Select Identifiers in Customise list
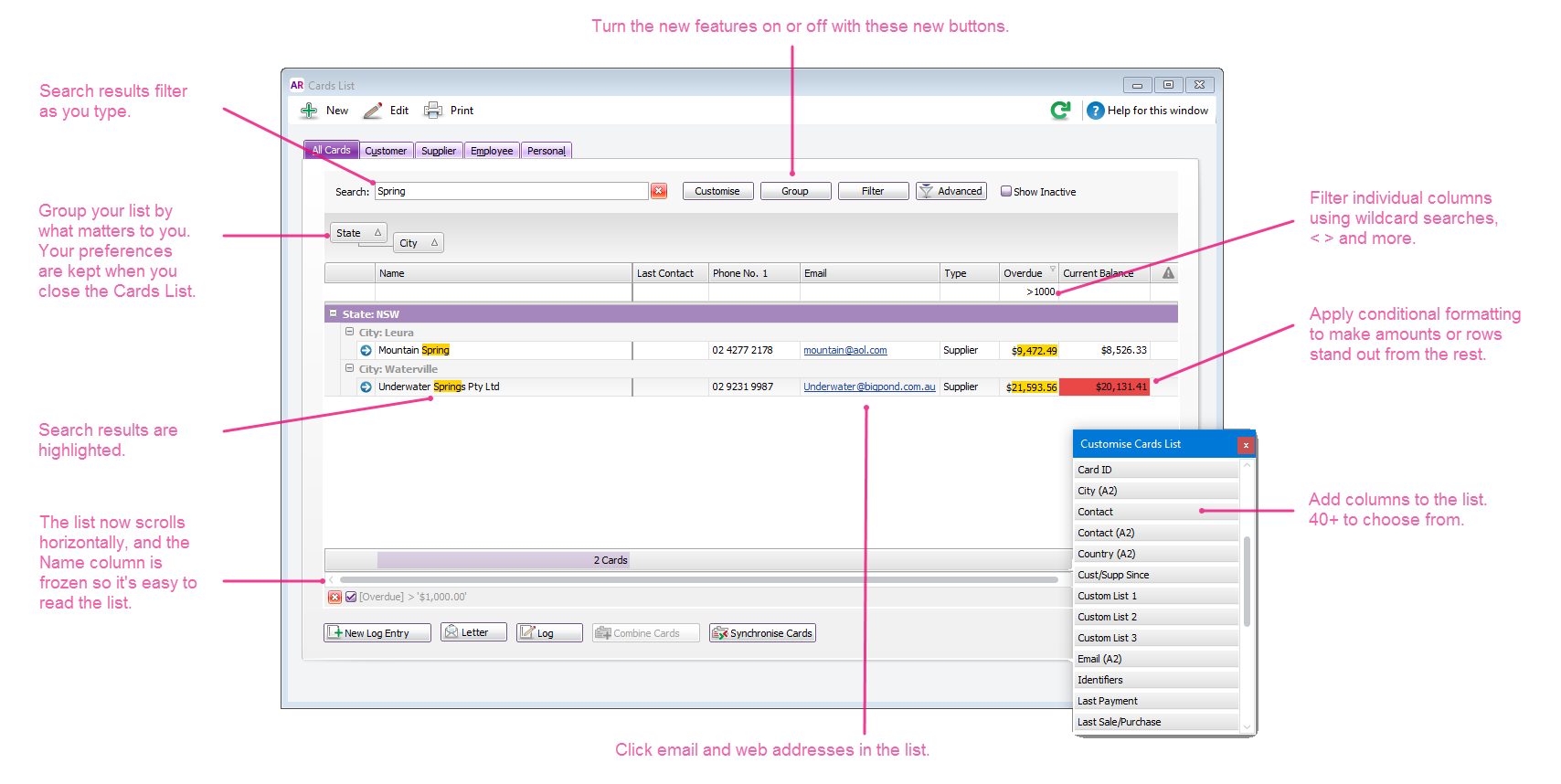Screen dimensions: 1561x784 point(1156,680)
